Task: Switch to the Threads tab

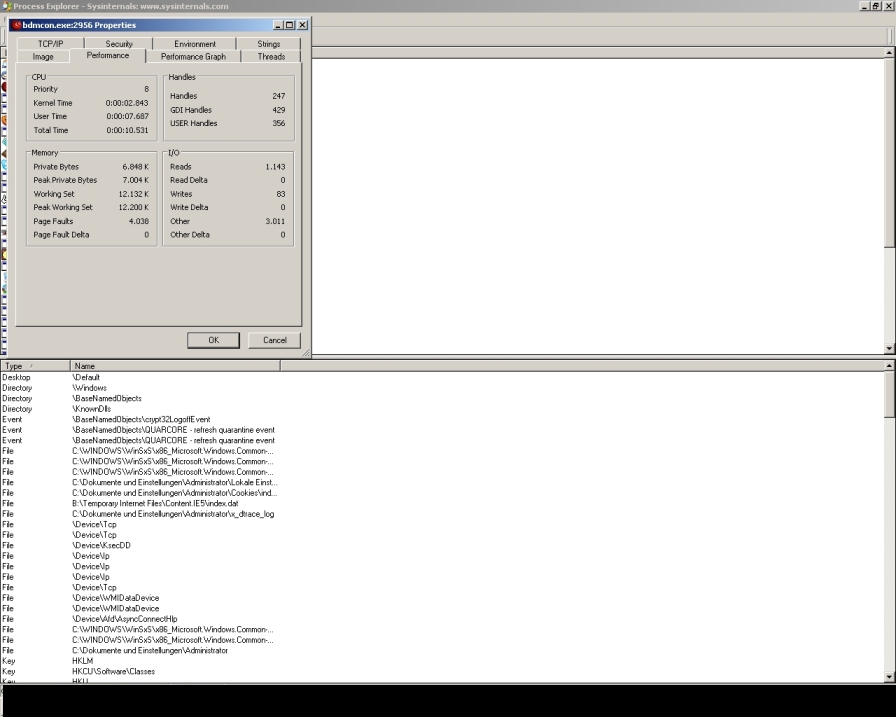Action: tap(271, 57)
